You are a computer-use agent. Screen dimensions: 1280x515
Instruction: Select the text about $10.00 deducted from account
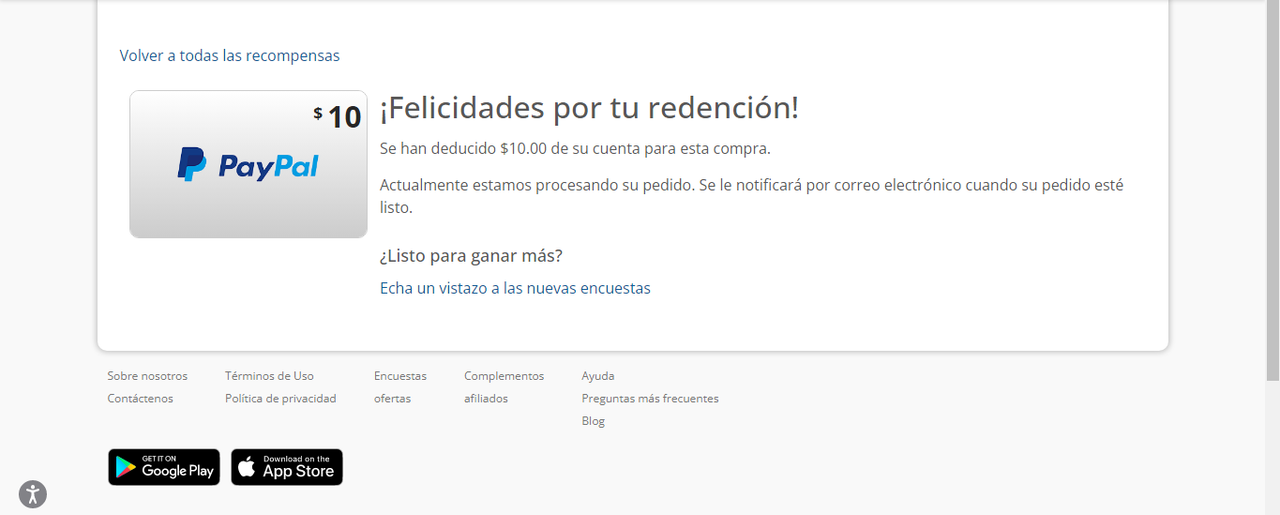(575, 148)
